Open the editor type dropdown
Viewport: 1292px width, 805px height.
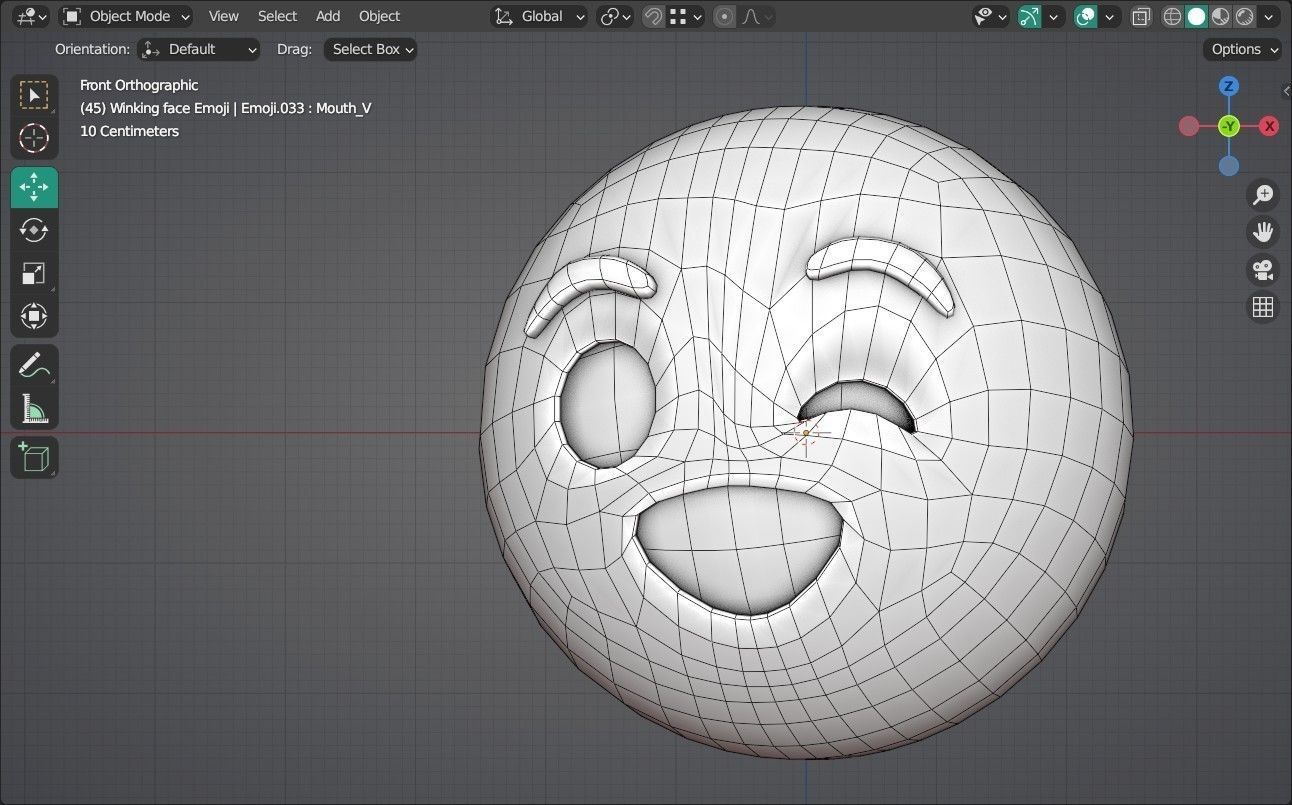31,16
